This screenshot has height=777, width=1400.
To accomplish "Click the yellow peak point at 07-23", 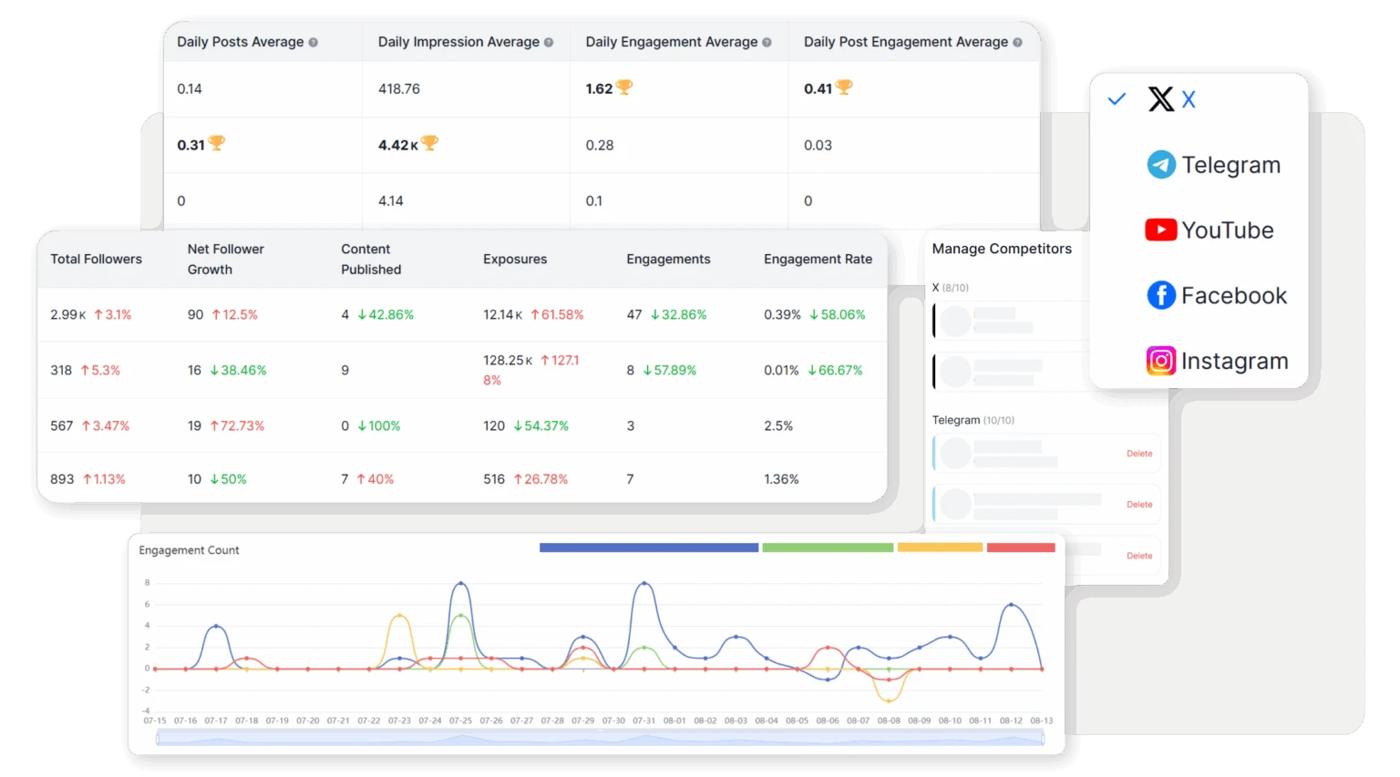I will click(x=399, y=615).
